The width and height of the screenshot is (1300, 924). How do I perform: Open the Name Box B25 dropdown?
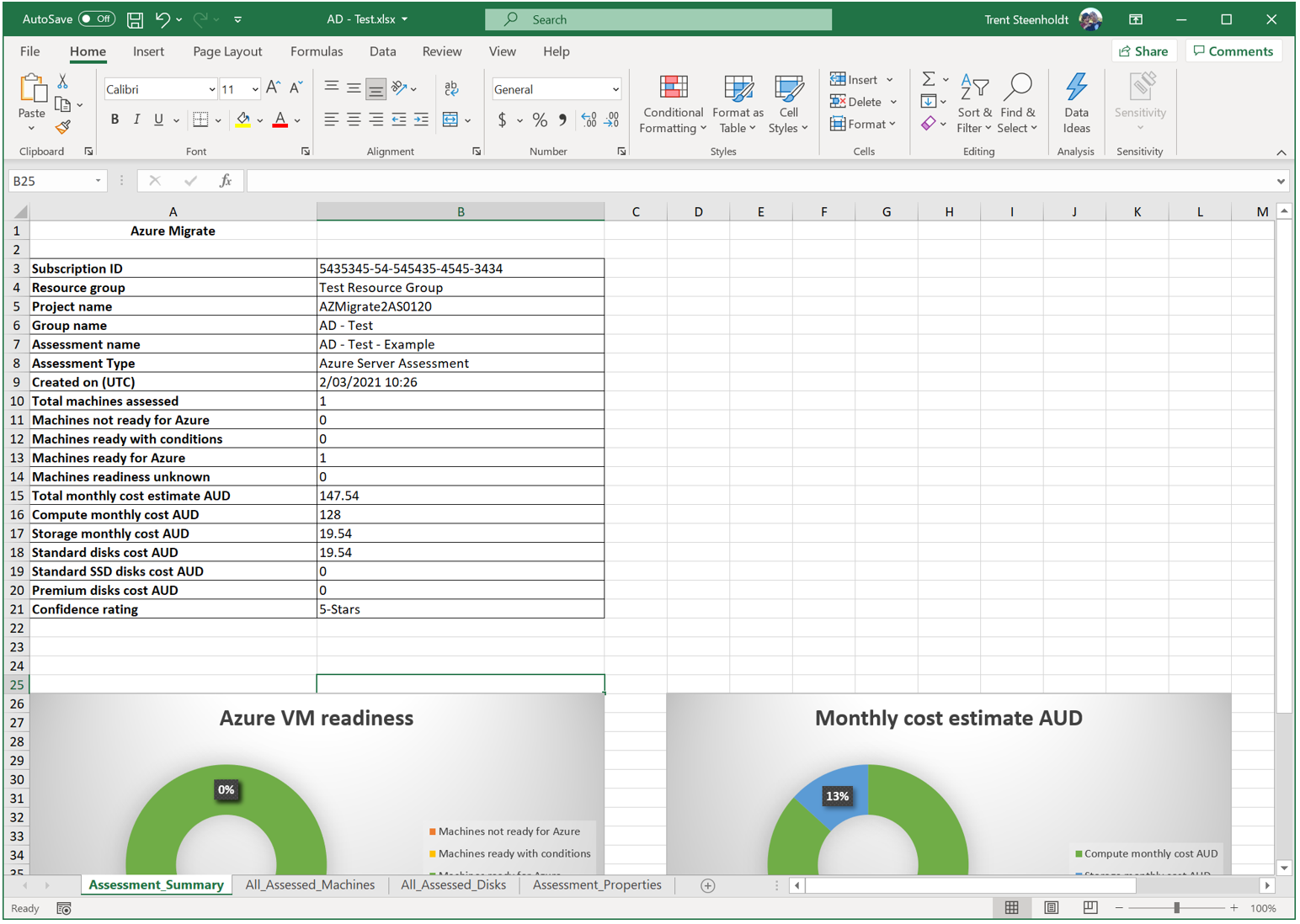coord(99,181)
